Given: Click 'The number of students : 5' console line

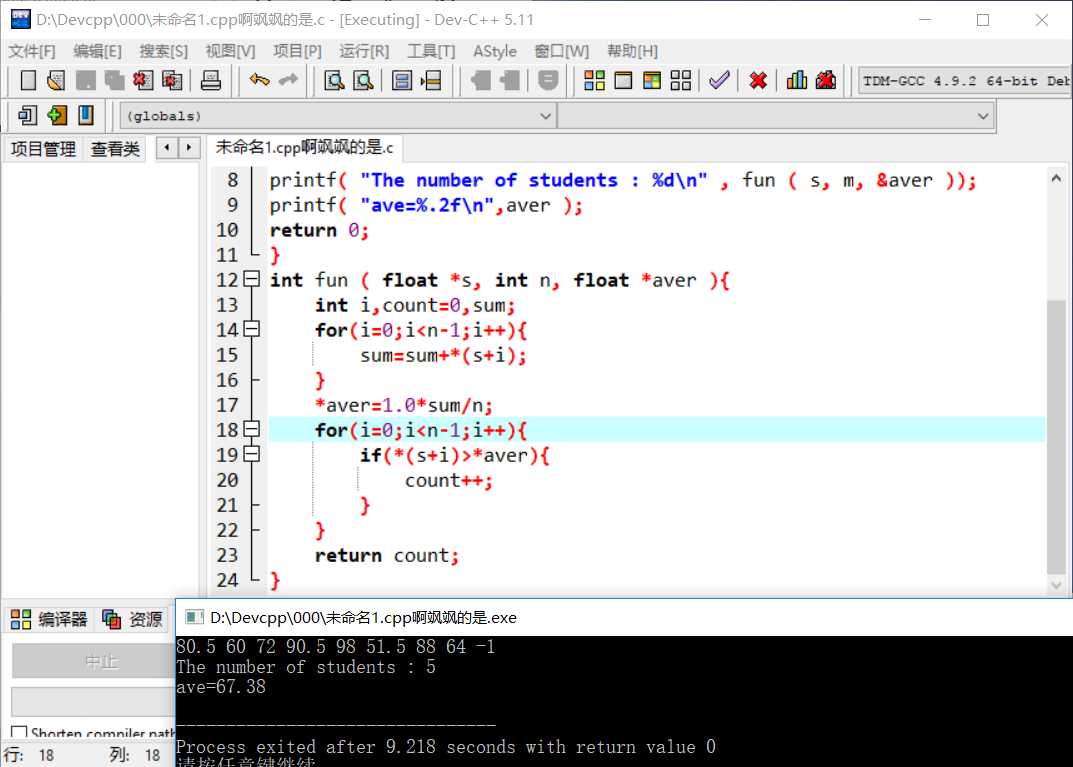Looking at the screenshot, I should click(306, 667).
